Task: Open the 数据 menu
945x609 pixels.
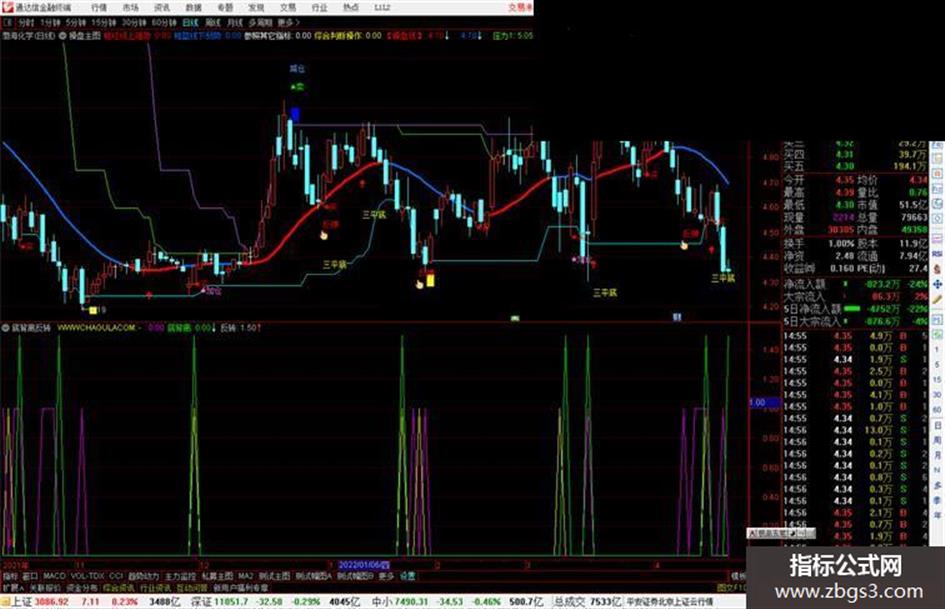Action: coord(193,8)
